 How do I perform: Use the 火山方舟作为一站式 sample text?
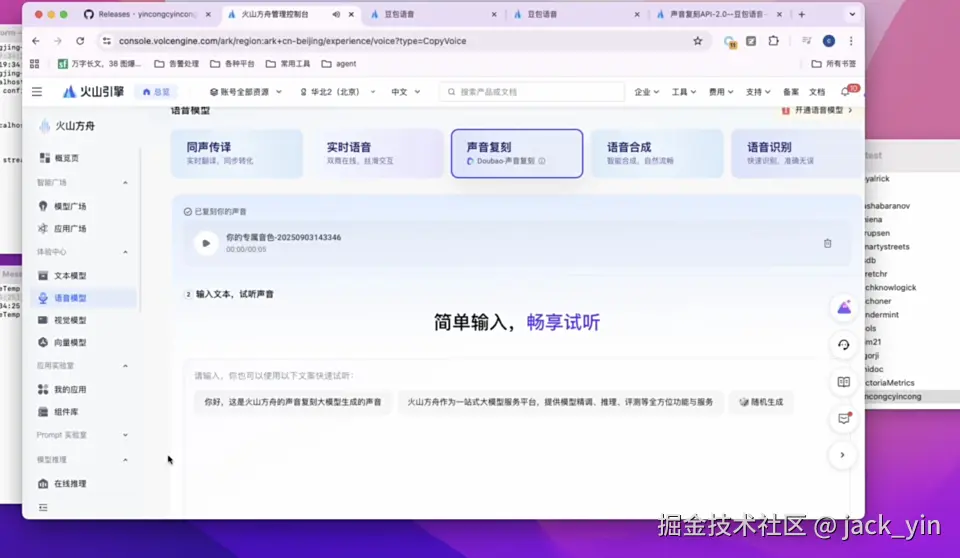(x=560, y=402)
